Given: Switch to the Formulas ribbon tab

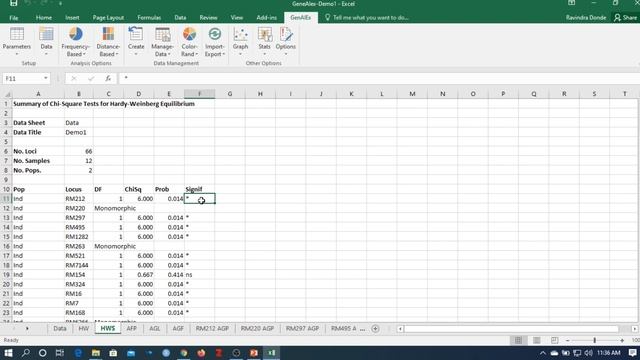Looking at the screenshot, I should pos(149,18).
